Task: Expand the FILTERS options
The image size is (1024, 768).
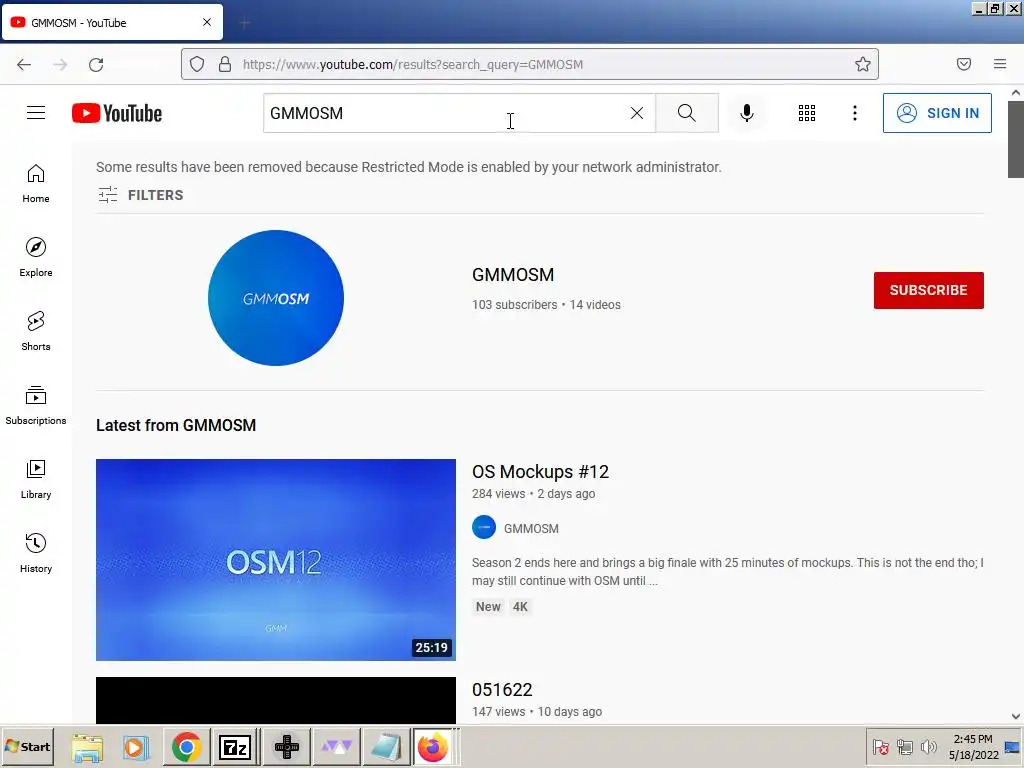Action: click(140, 195)
